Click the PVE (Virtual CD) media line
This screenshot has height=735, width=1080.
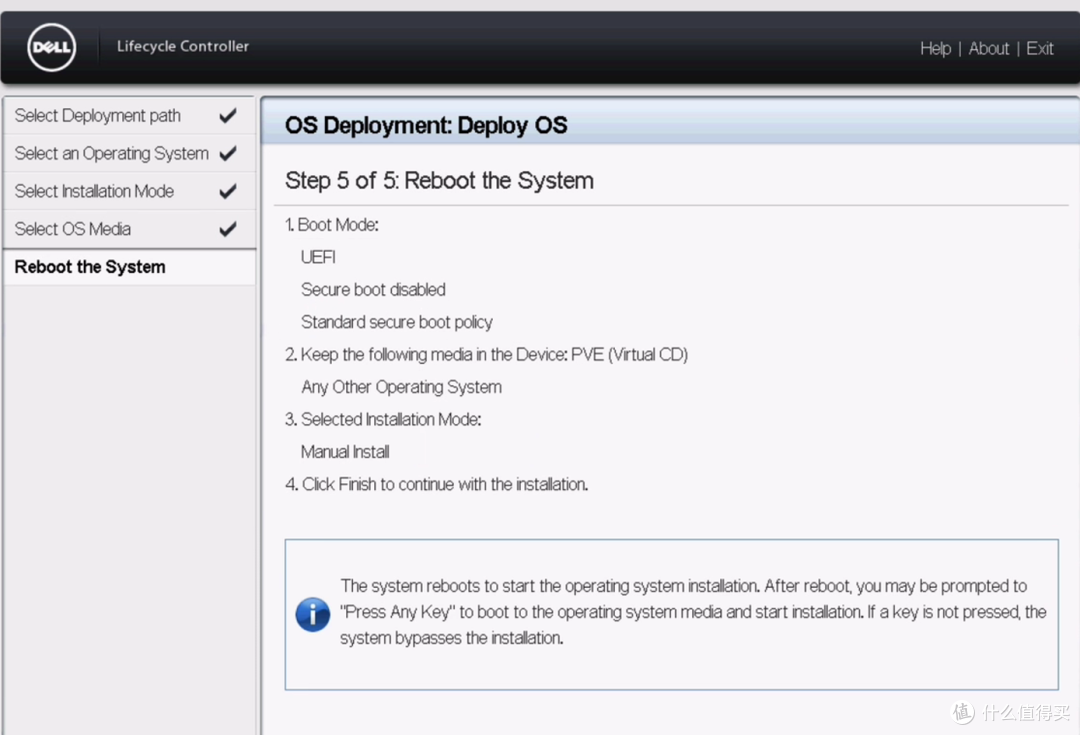click(x=494, y=355)
